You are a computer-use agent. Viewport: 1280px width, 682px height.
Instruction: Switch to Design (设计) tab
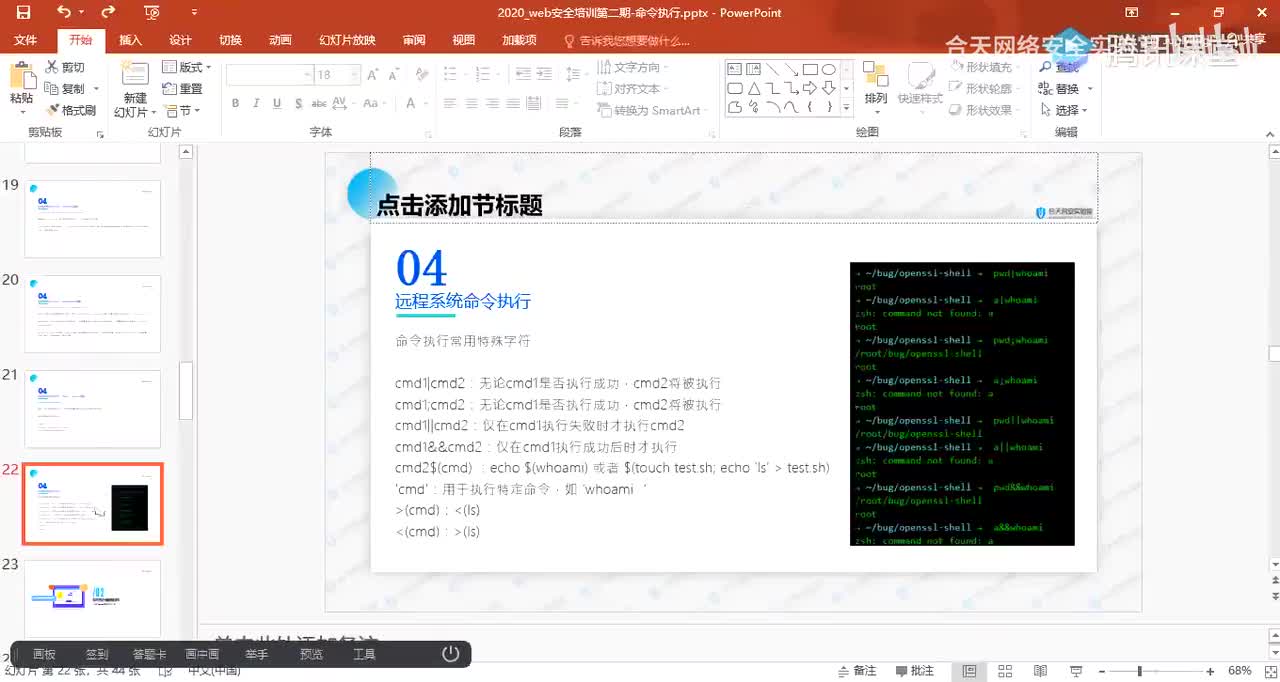tap(180, 40)
